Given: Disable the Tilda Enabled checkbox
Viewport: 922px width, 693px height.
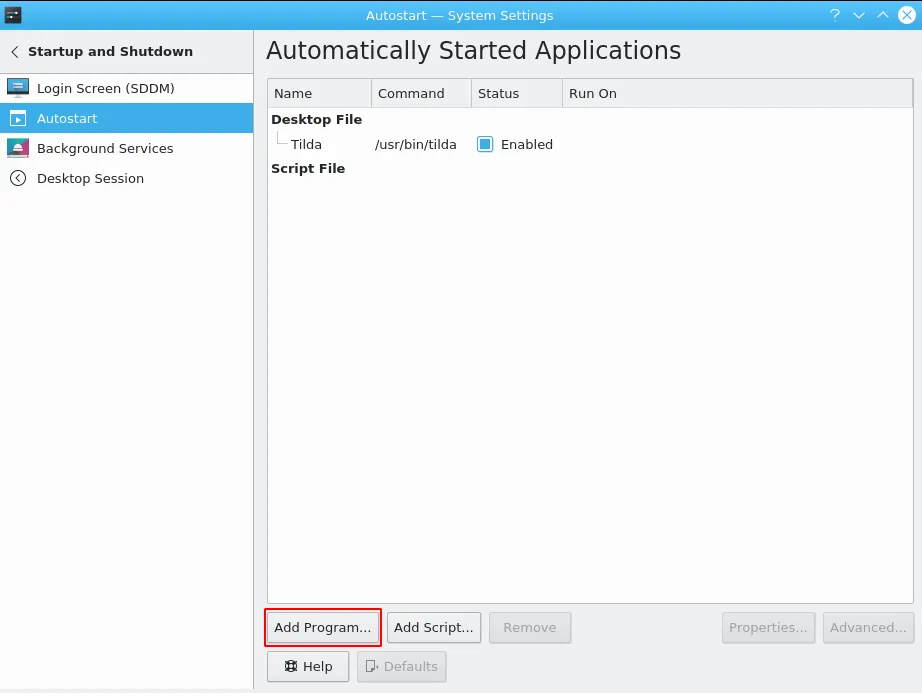Looking at the screenshot, I should tap(485, 144).
